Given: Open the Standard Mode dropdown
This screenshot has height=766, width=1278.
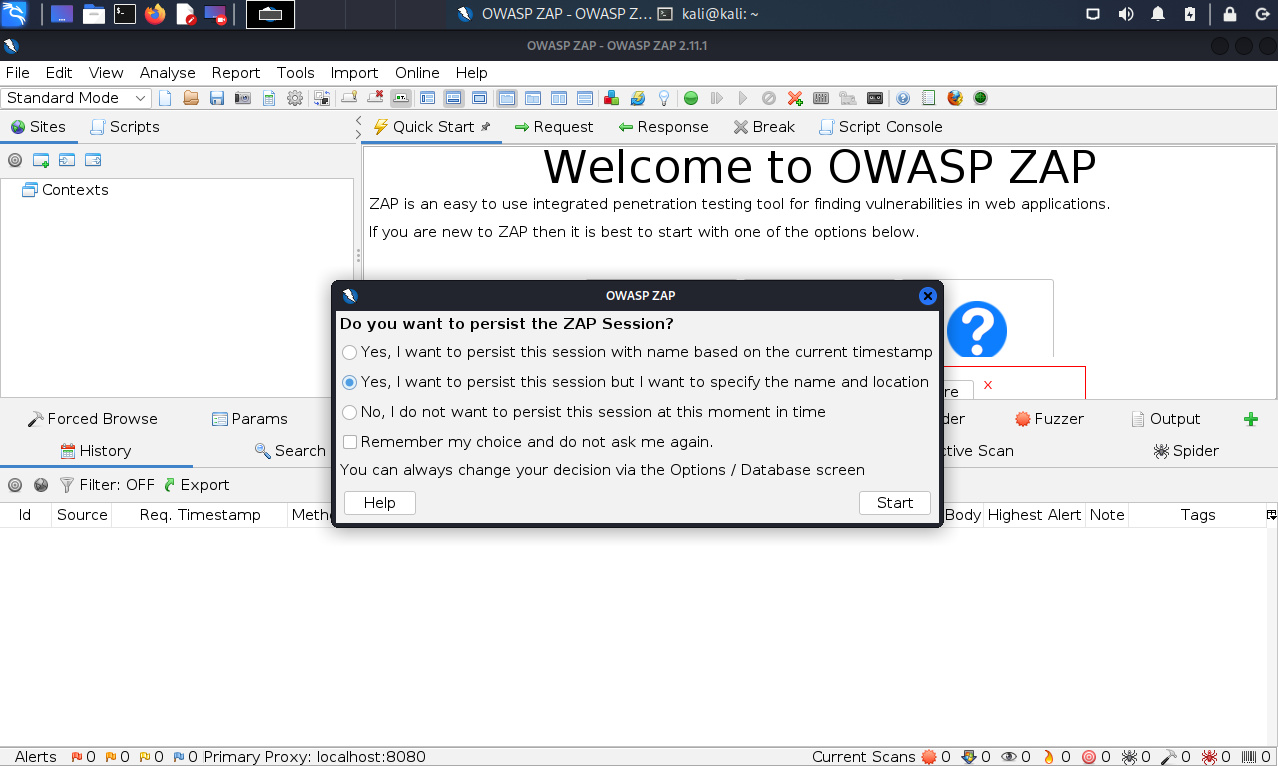Looking at the screenshot, I should click(76, 98).
